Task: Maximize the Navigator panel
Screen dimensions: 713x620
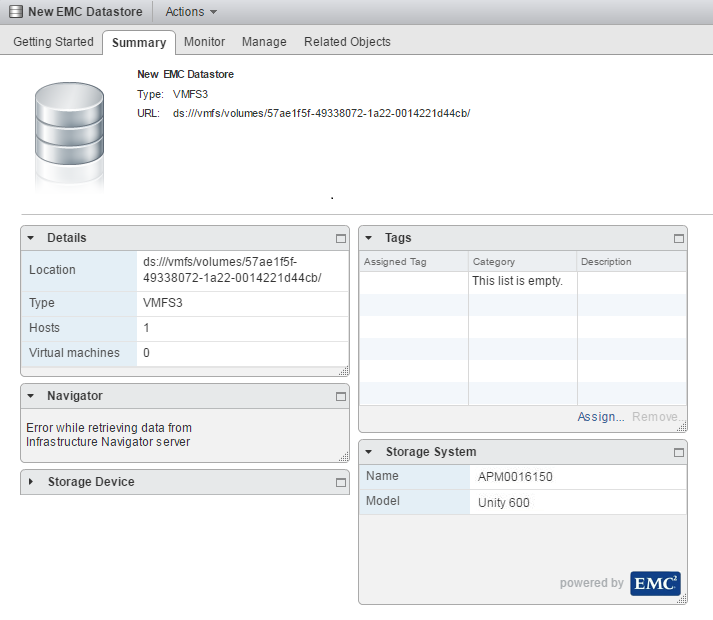Action: pos(341,397)
